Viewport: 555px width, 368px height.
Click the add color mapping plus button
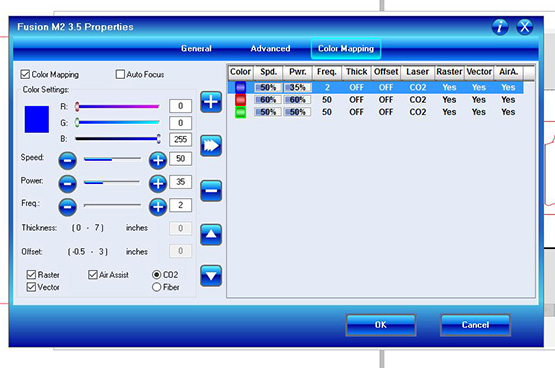tap(211, 102)
